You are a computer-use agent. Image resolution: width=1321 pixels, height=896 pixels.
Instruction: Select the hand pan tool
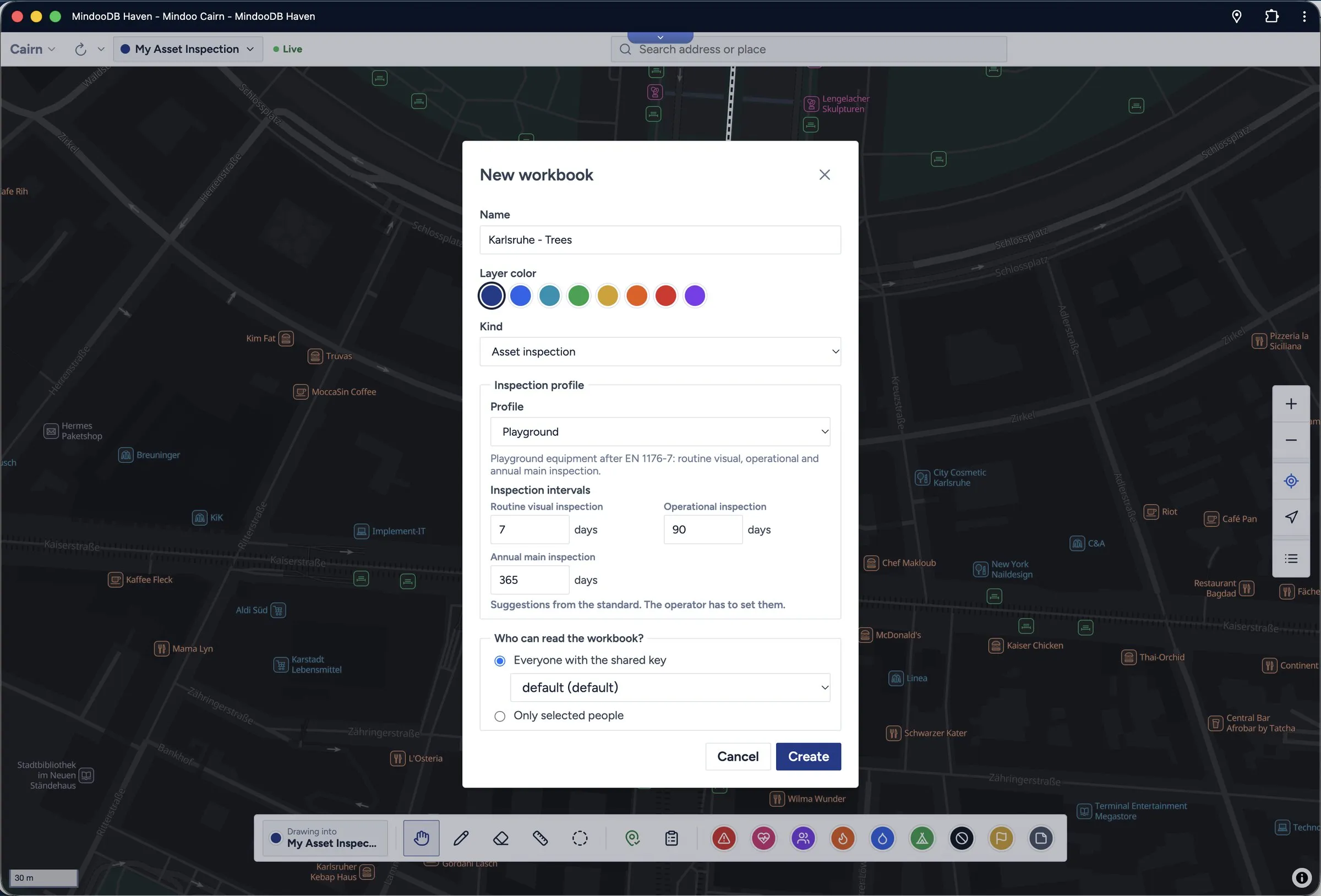421,838
